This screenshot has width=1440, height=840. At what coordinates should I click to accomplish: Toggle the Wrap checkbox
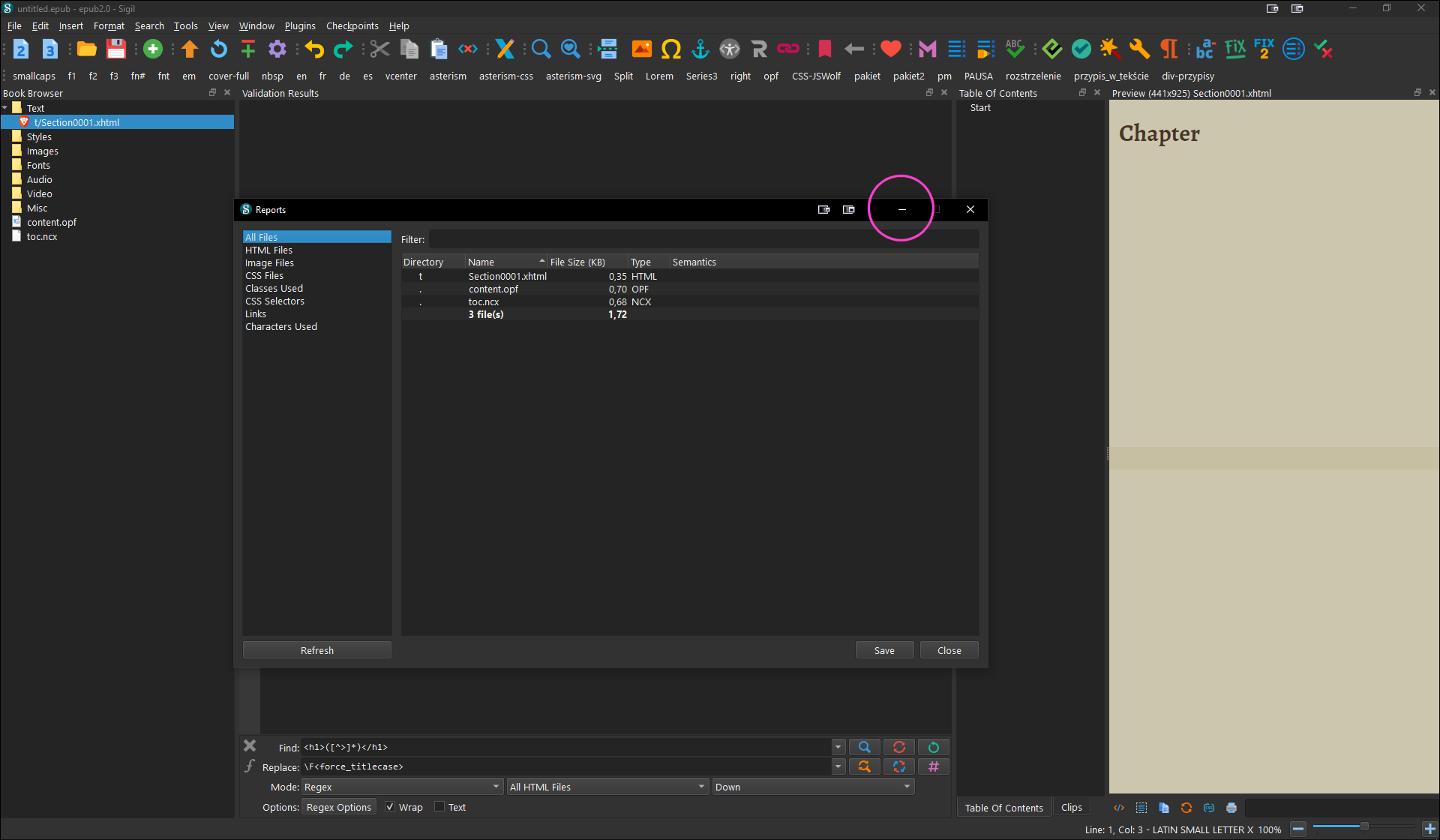[390, 807]
